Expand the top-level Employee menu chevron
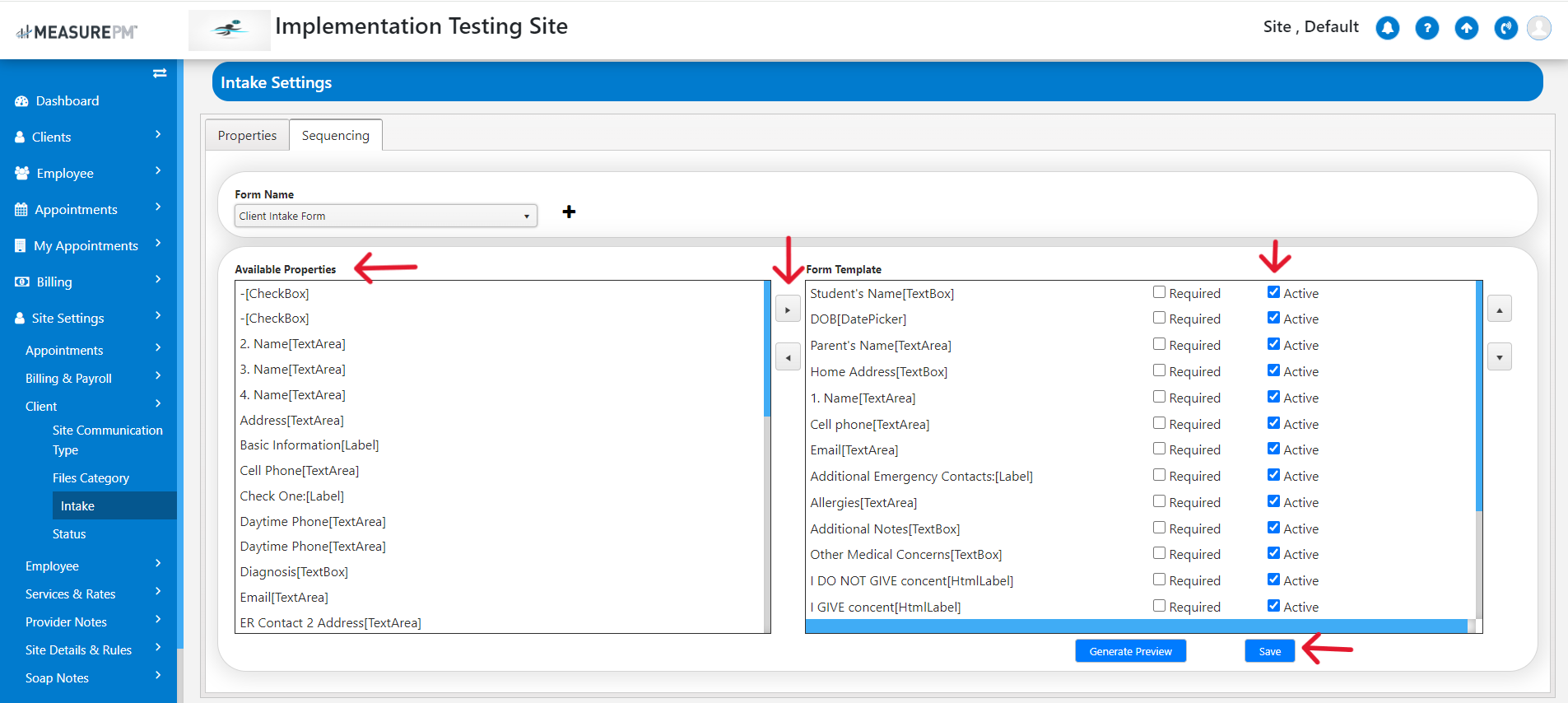The height and width of the screenshot is (703, 1568). click(158, 171)
